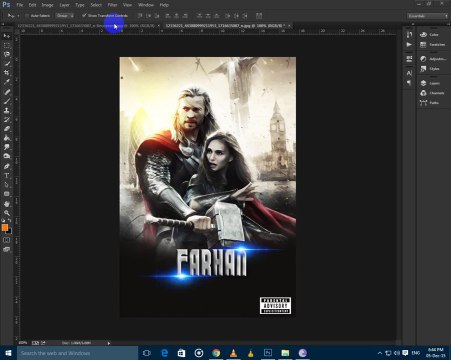
Task: Open the Windows Start menu
Action: point(8,353)
